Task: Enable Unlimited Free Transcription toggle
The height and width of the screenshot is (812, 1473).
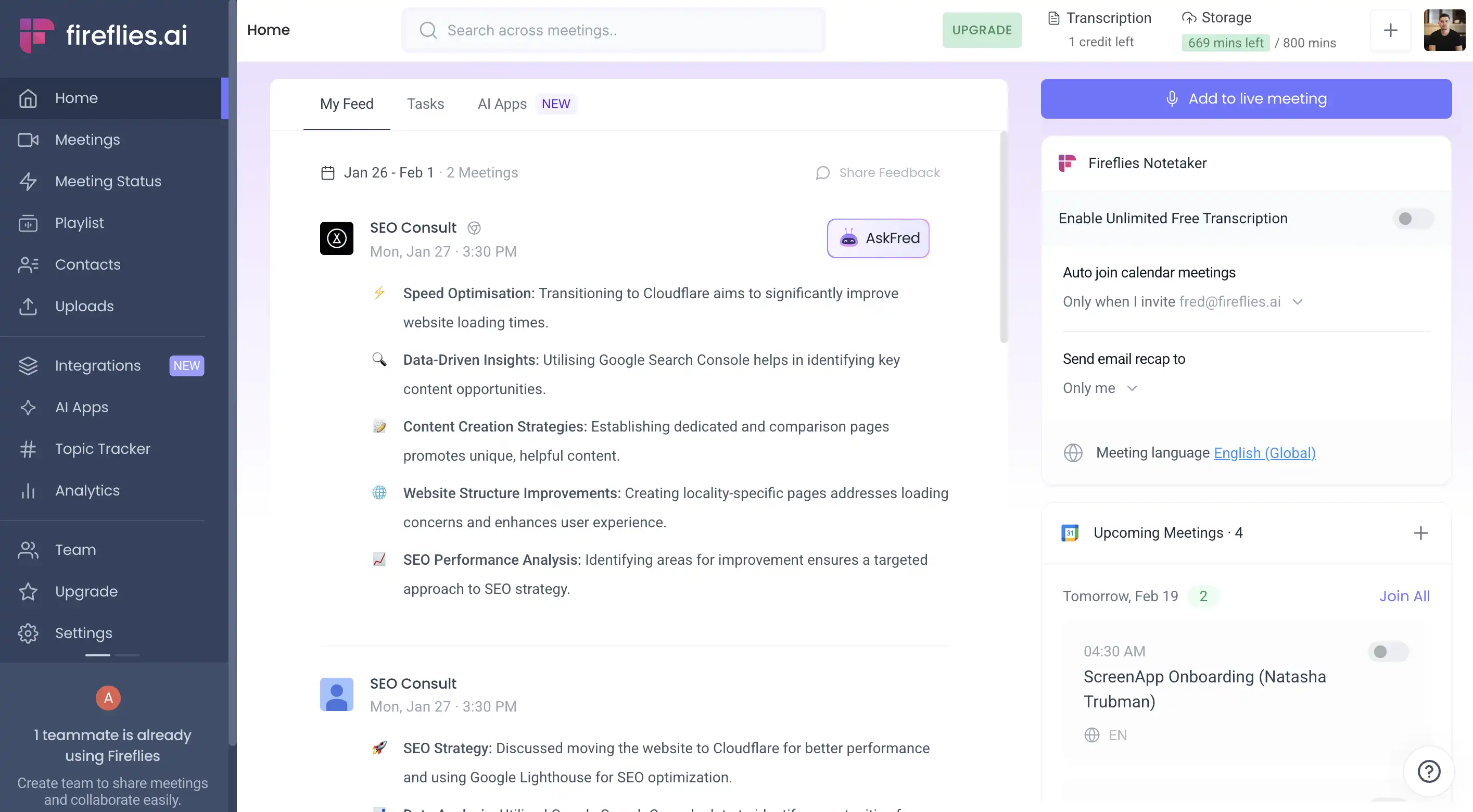Action: point(1413,219)
